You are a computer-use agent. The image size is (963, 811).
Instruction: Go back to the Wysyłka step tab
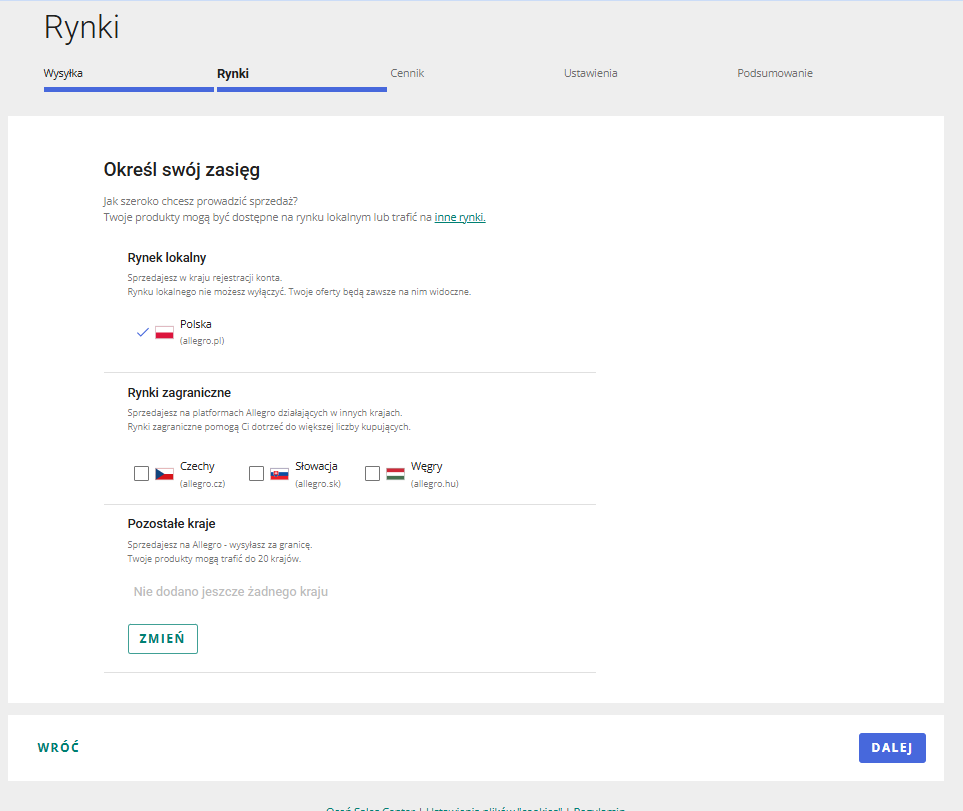point(63,73)
